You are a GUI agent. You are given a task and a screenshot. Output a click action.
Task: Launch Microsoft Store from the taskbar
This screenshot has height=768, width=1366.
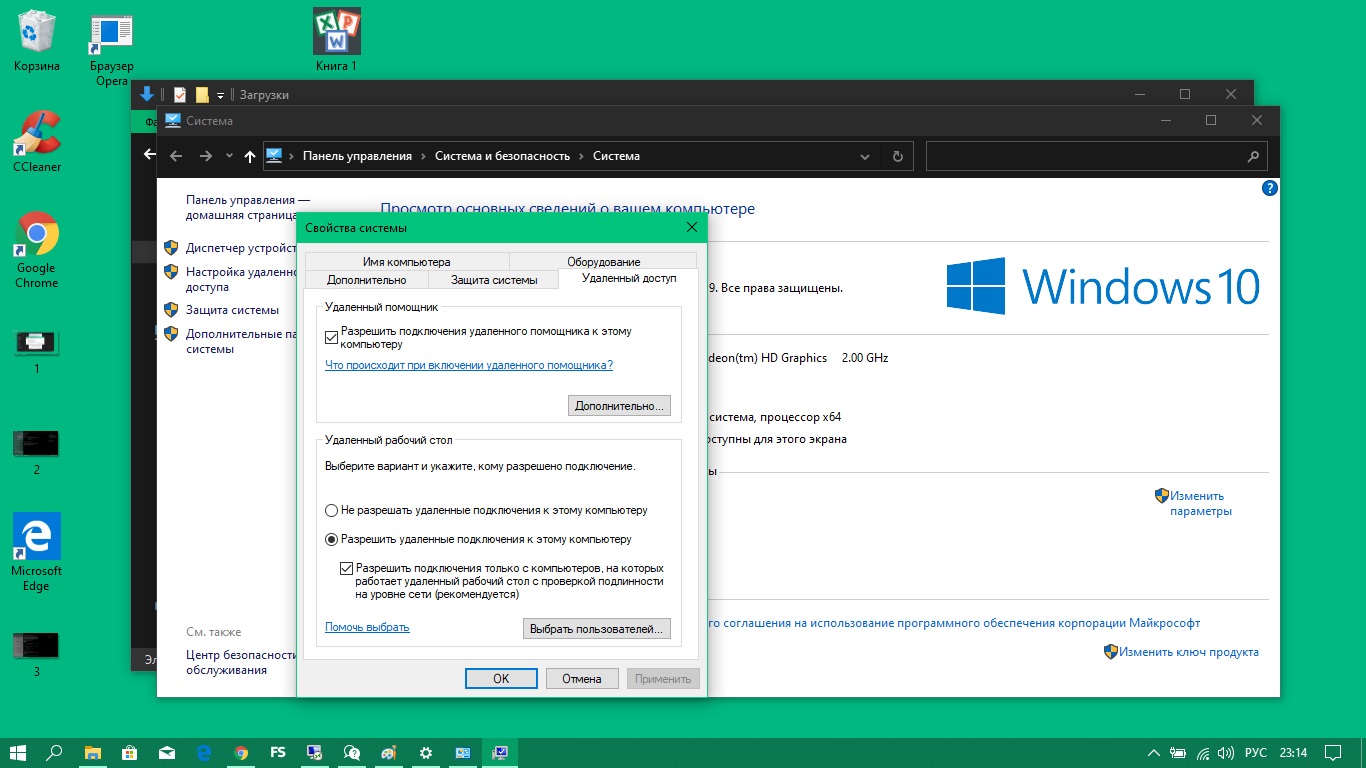click(130, 752)
